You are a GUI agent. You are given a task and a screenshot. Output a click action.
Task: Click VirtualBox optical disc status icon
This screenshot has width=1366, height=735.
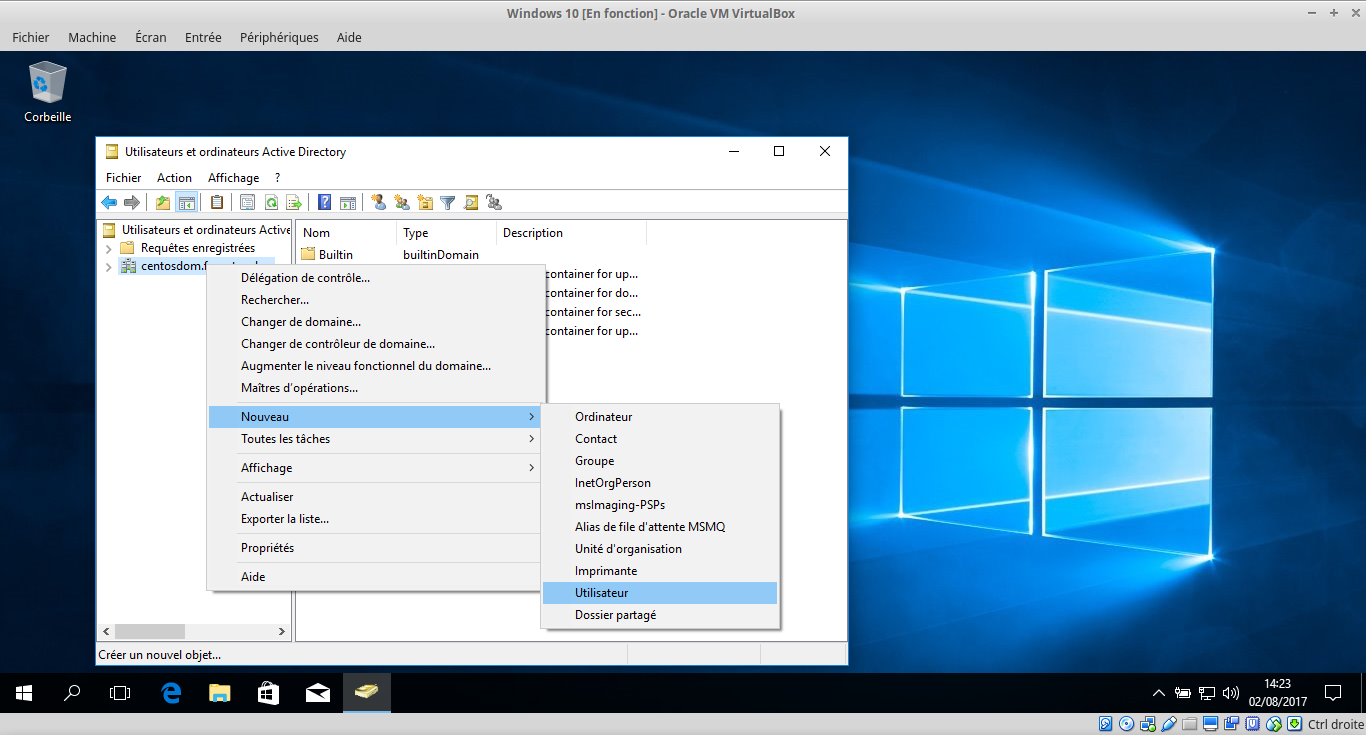[1127, 724]
